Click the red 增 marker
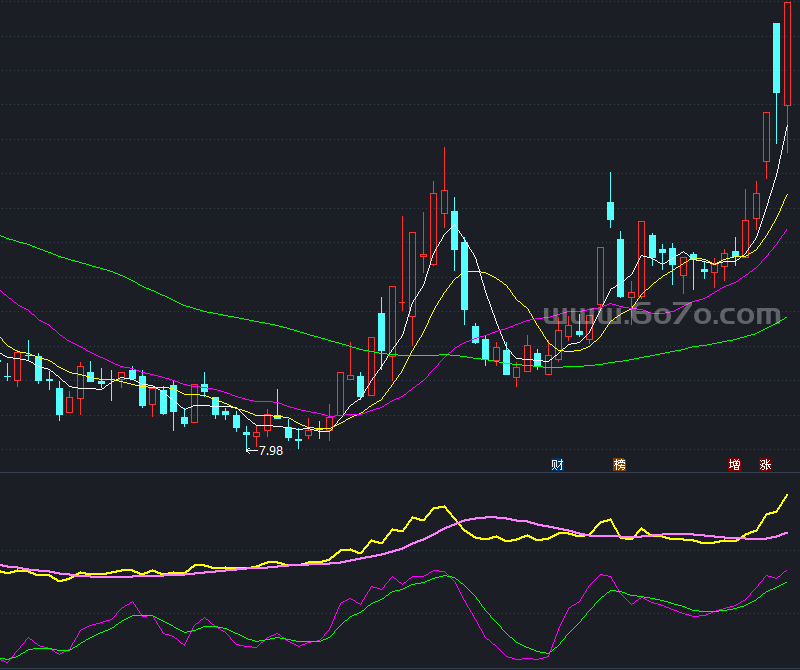 pyautogui.click(x=734, y=464)
